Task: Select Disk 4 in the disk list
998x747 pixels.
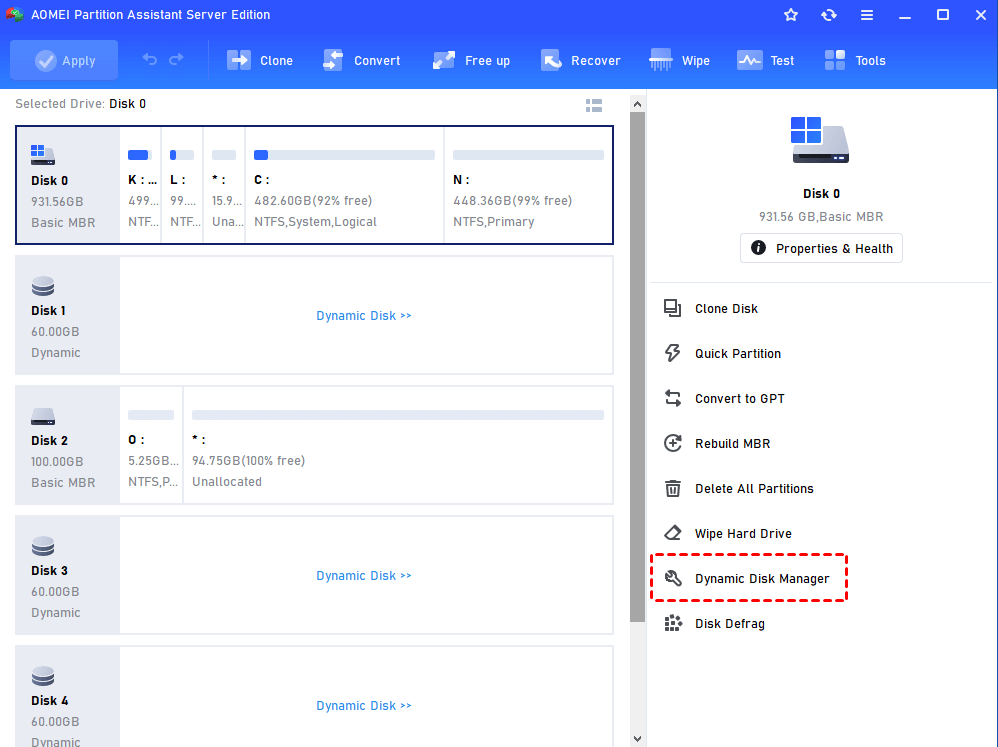Action: click(x=67, y=697)
